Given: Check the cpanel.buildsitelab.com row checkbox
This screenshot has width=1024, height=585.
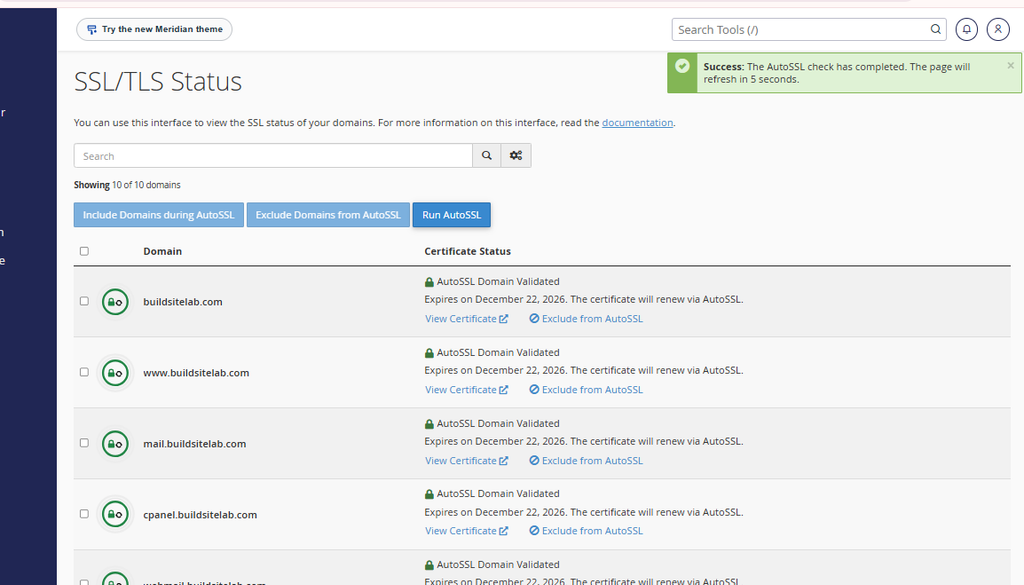Looking at the screenshot, I should tap(84, 514).
